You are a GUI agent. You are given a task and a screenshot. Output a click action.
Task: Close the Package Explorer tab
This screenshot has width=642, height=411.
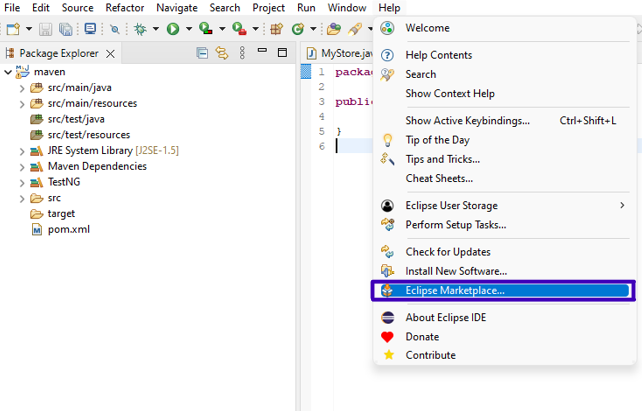[110, 54]
